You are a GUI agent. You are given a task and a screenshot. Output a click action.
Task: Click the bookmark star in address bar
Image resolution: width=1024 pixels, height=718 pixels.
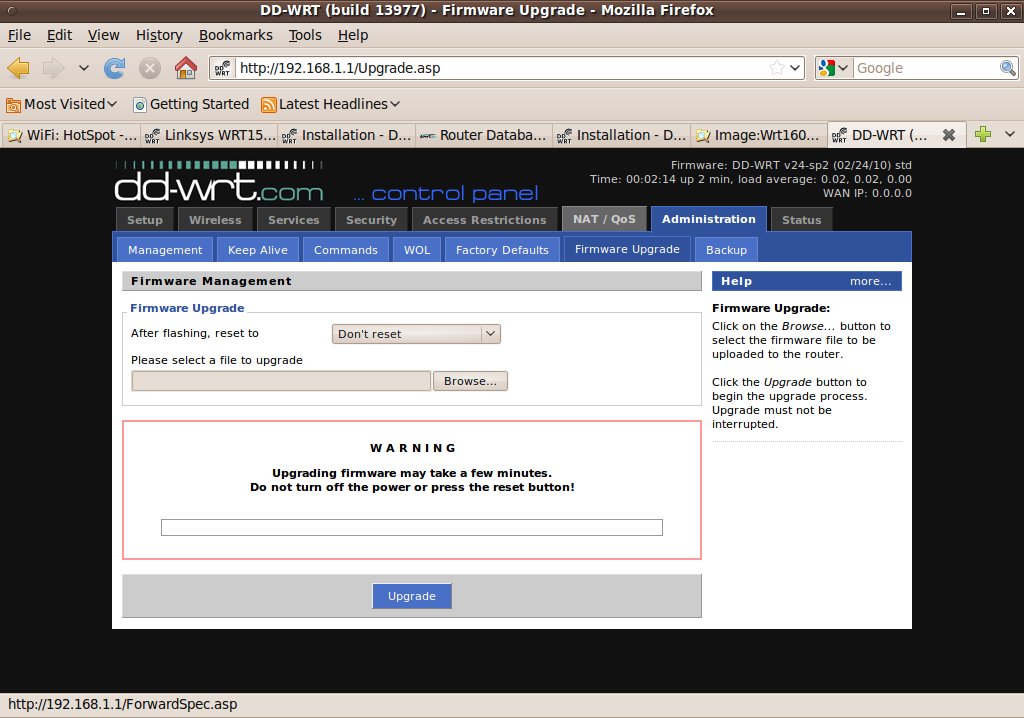[777, 68]
